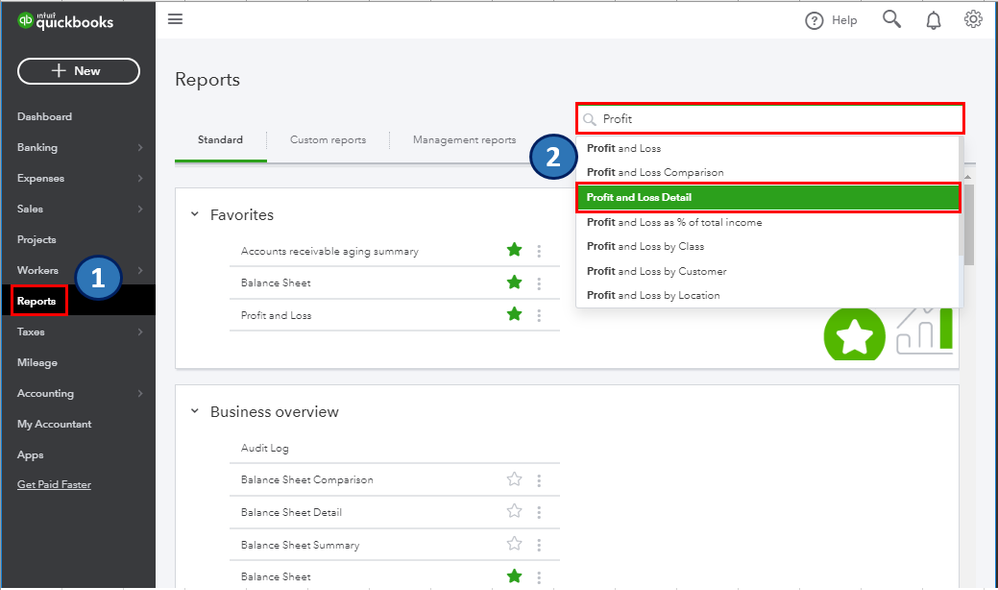
Task: Select Profit and Loss Detail from results
Action: click(x=767, y=197)
